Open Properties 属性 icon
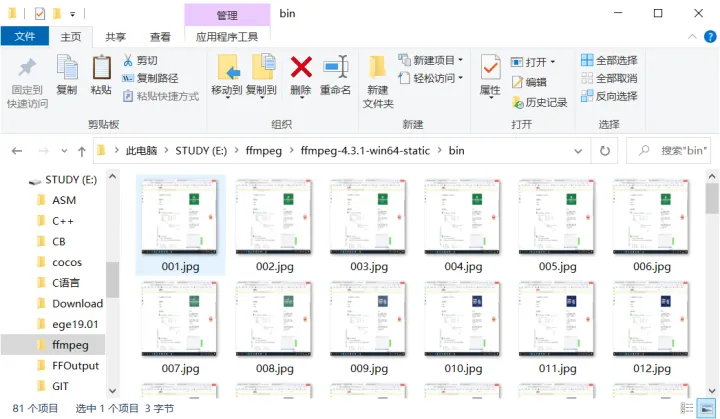 [490, 76]
